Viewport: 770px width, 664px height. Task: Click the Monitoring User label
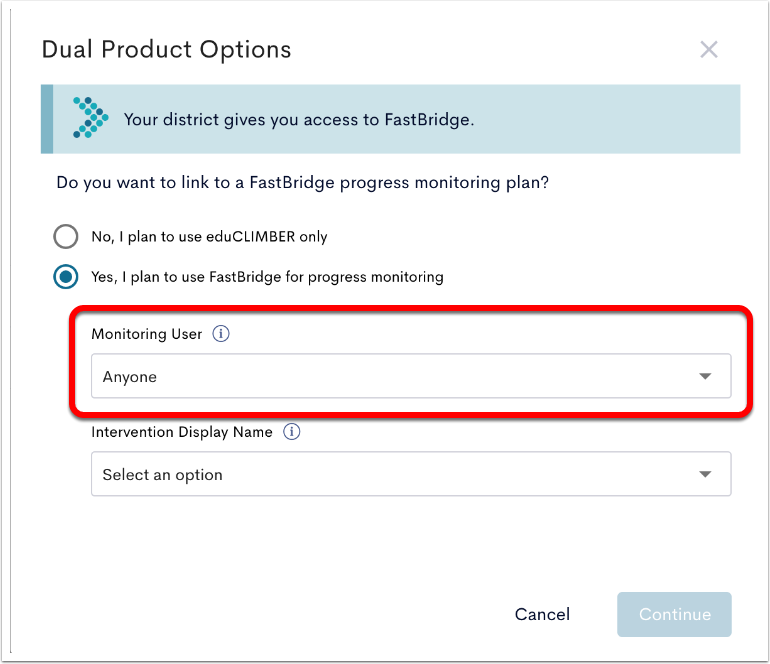click(147, 334)
